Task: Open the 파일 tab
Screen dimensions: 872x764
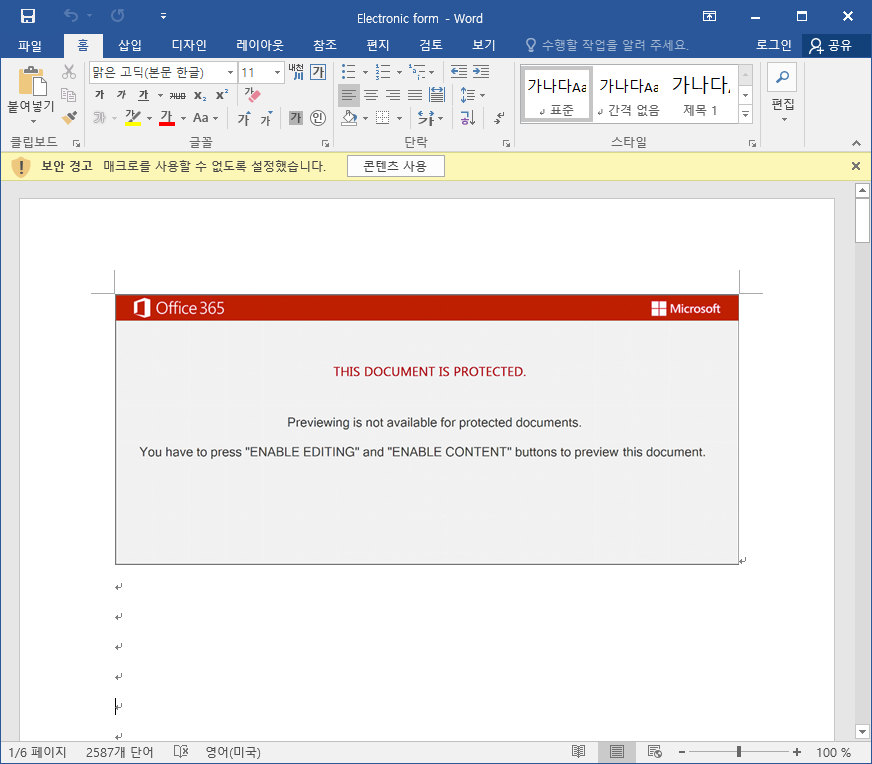Action: (x=30, y=46)
